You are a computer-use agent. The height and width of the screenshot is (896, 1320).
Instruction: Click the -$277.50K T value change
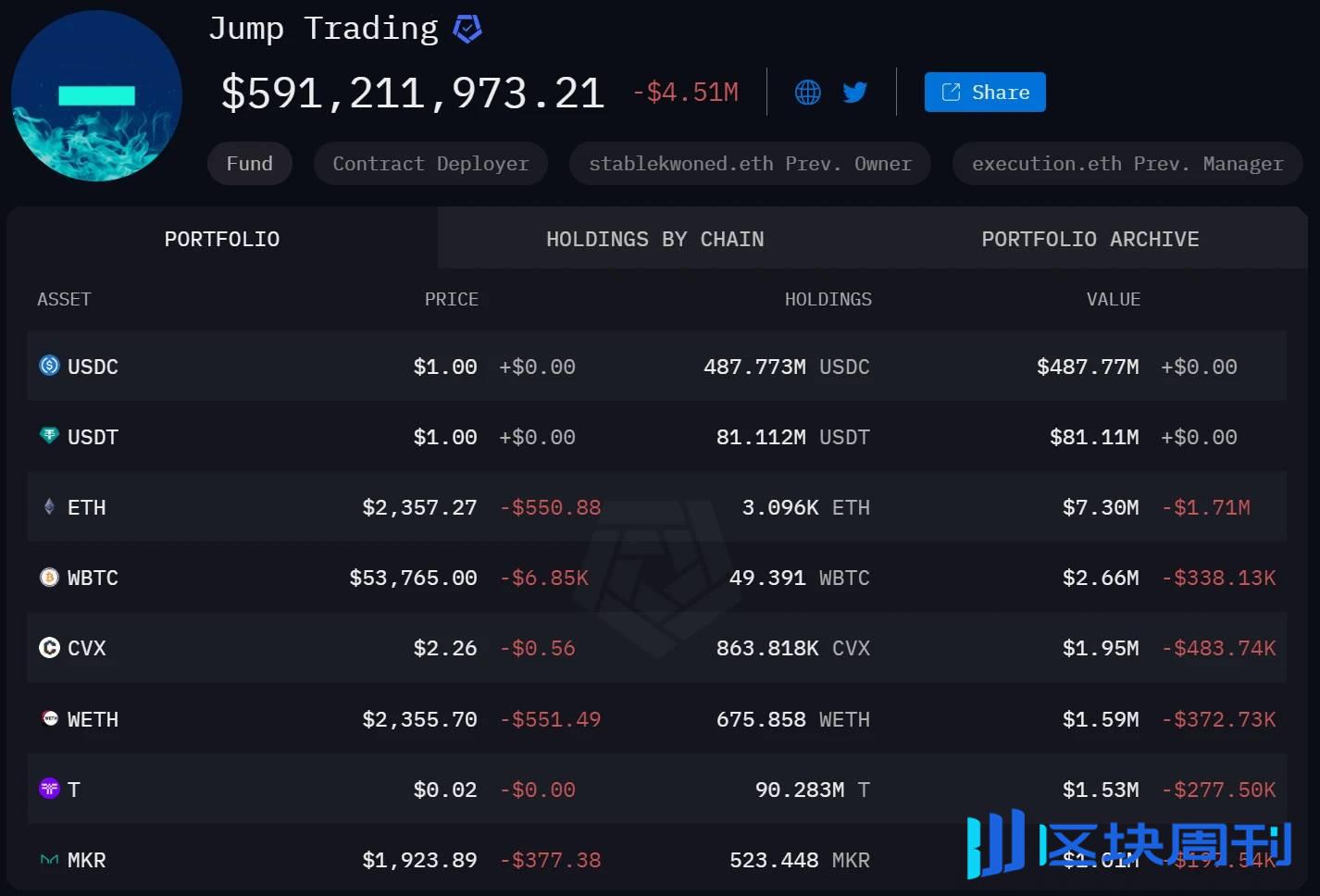1219,790
